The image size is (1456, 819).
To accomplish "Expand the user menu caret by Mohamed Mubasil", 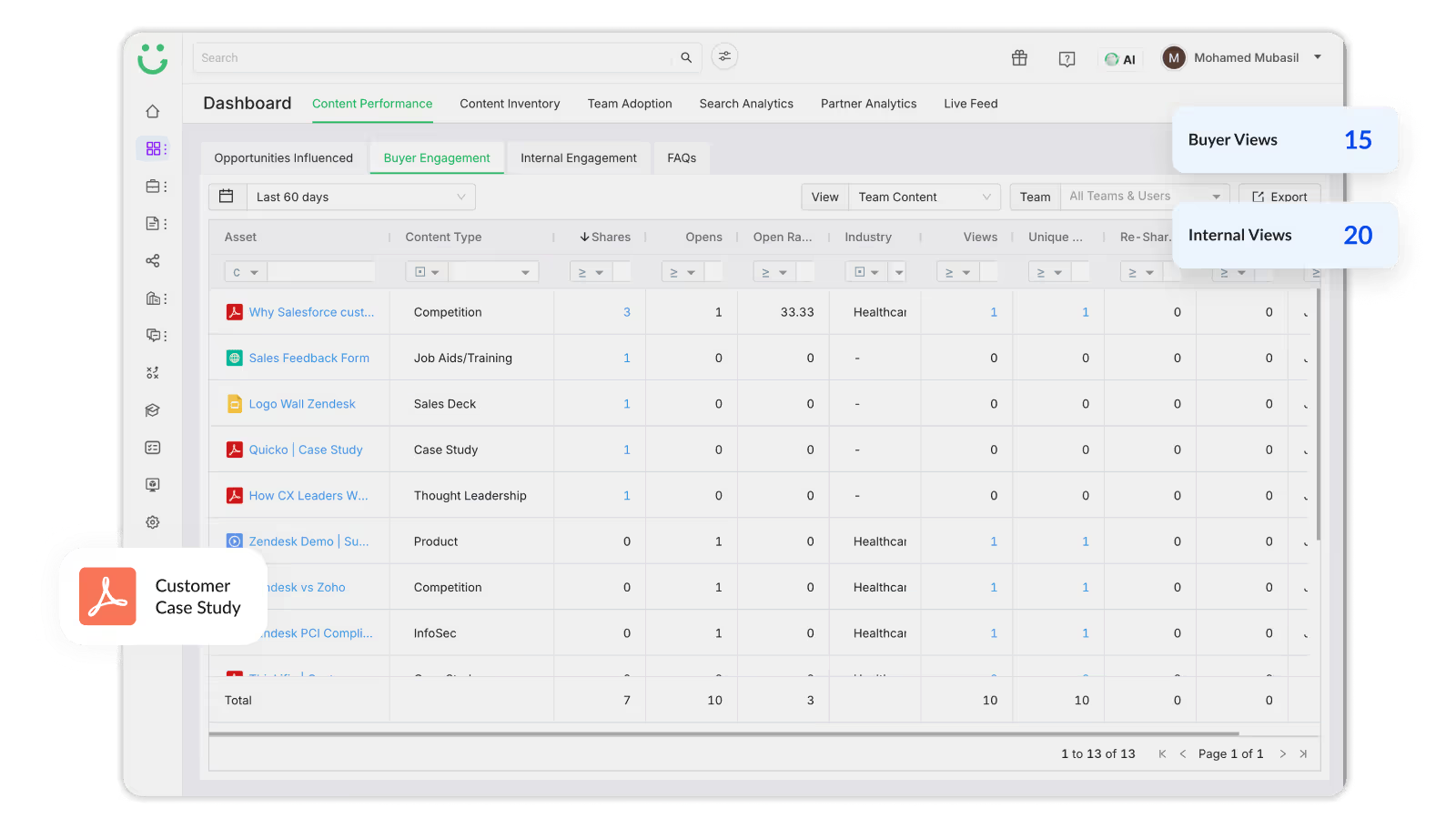I will (1318, 57).
